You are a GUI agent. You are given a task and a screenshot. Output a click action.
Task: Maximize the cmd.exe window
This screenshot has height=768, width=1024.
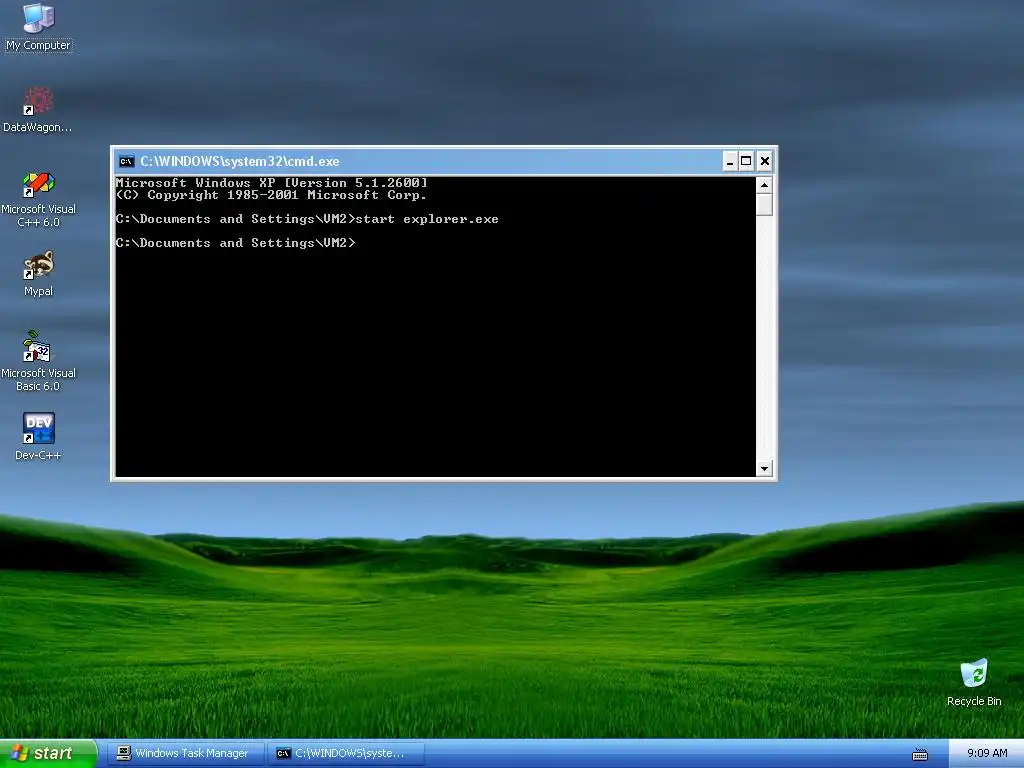(x=746, y=161)
